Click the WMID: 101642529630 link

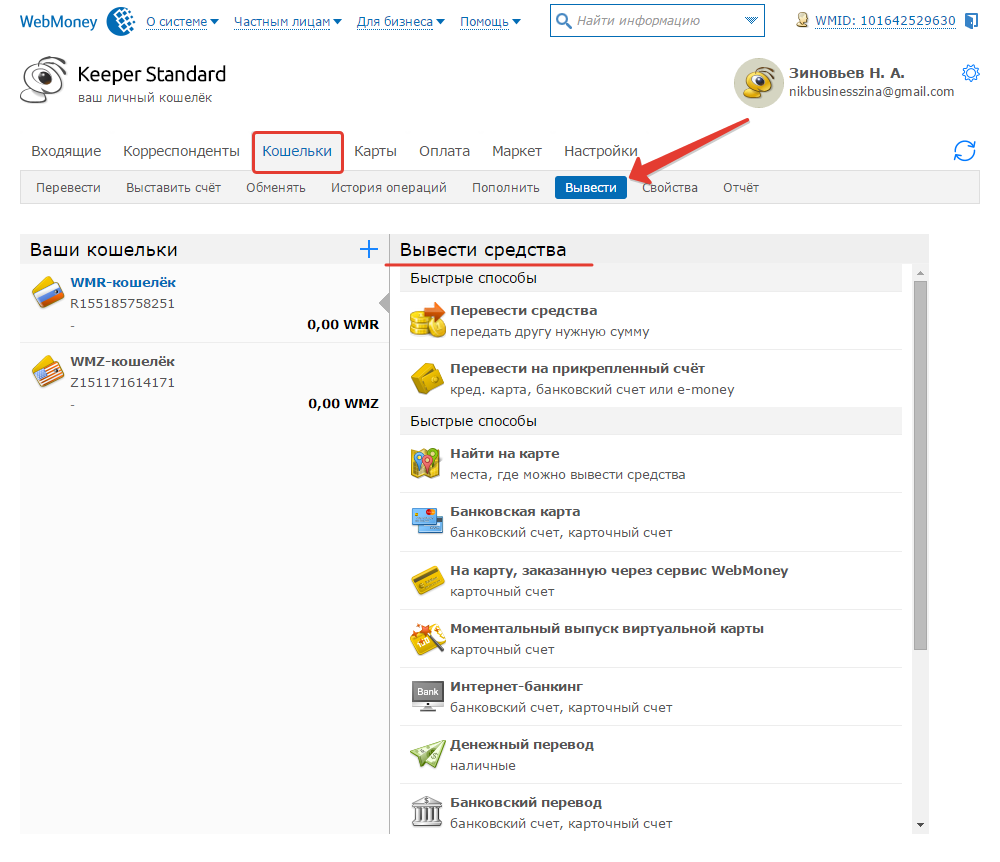tap(885, 21)
